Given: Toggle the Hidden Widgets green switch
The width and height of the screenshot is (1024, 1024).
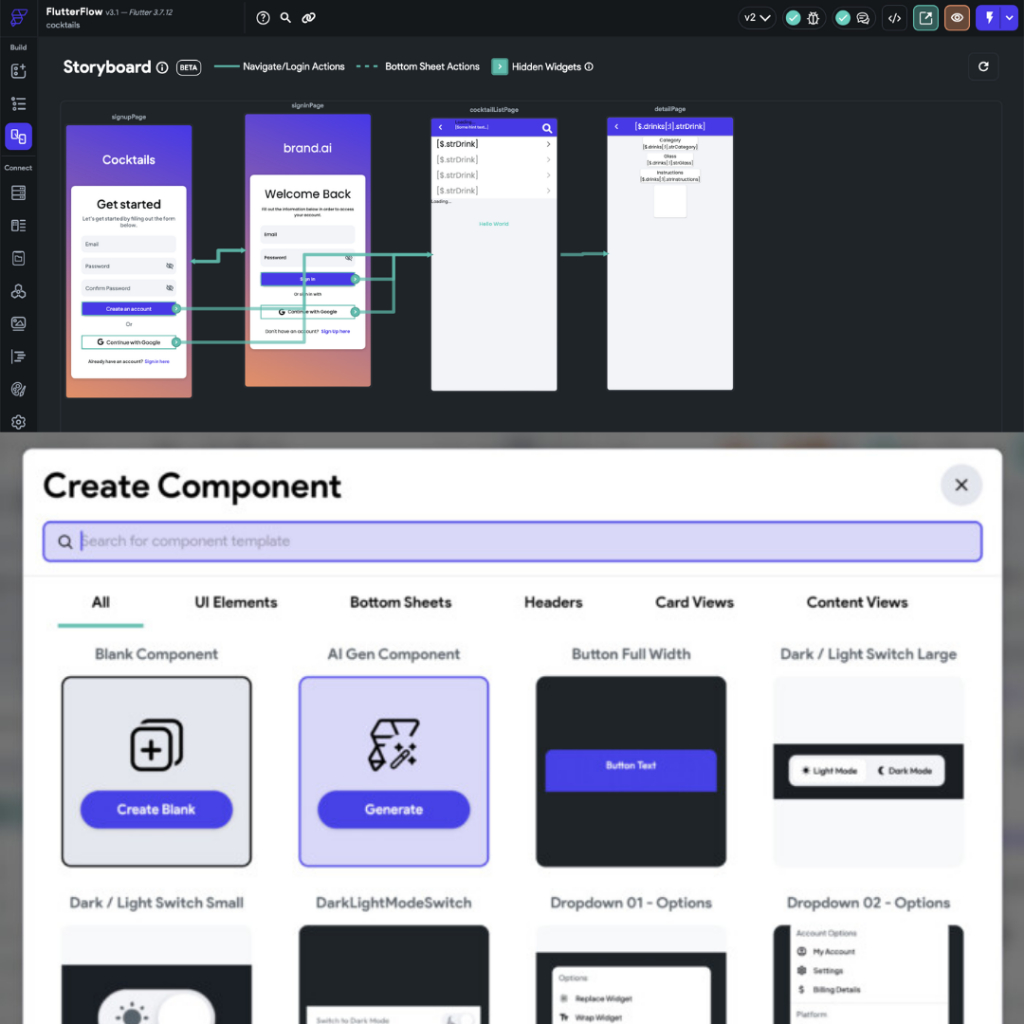Looking at the screenshot, I should 500,67.
